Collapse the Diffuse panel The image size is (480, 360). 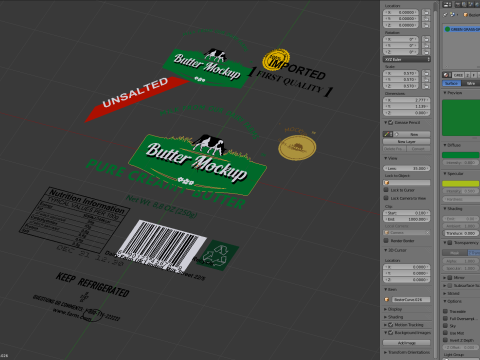click(x=445, y=145)
